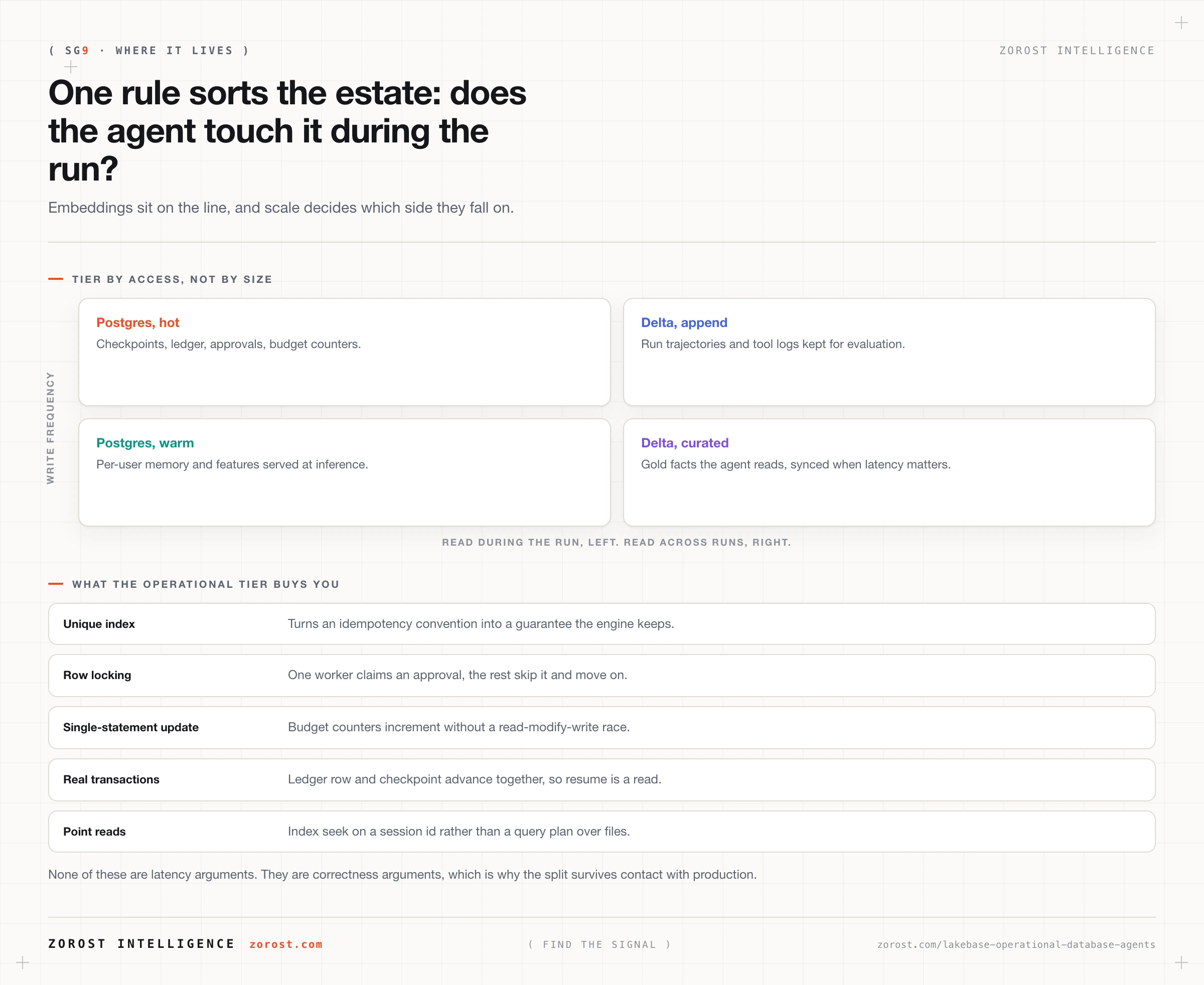The width and height of the screenshot is (1204, 985).
Task: Open the lakebase-operational-database-agents URL
Action: coord(1016,944)
